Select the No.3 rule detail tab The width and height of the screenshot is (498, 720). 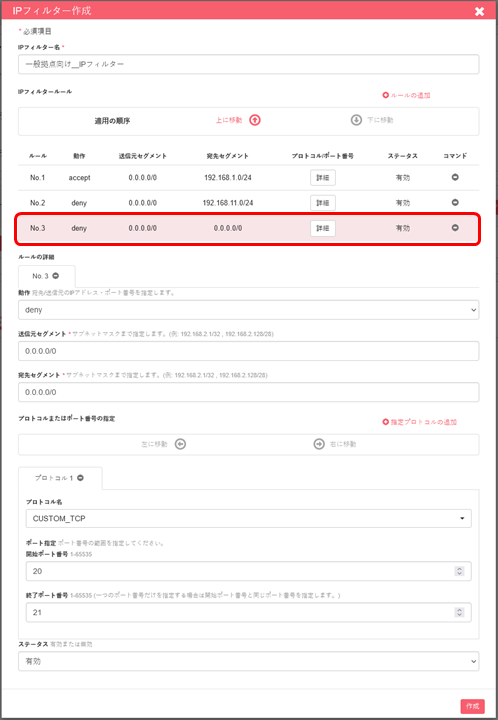[x=47, y=276]
